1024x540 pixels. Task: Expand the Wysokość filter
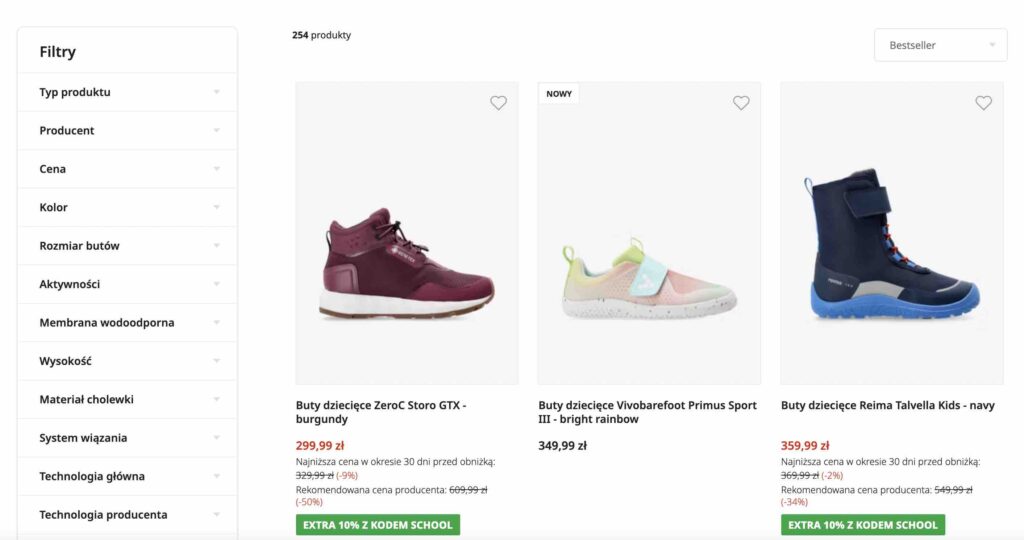[x=127, y=361]
